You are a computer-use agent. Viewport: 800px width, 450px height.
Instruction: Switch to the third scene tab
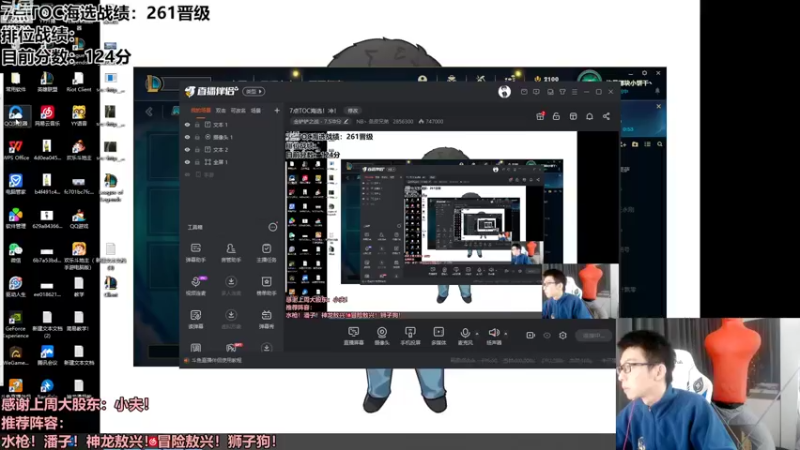coord(238,110)
